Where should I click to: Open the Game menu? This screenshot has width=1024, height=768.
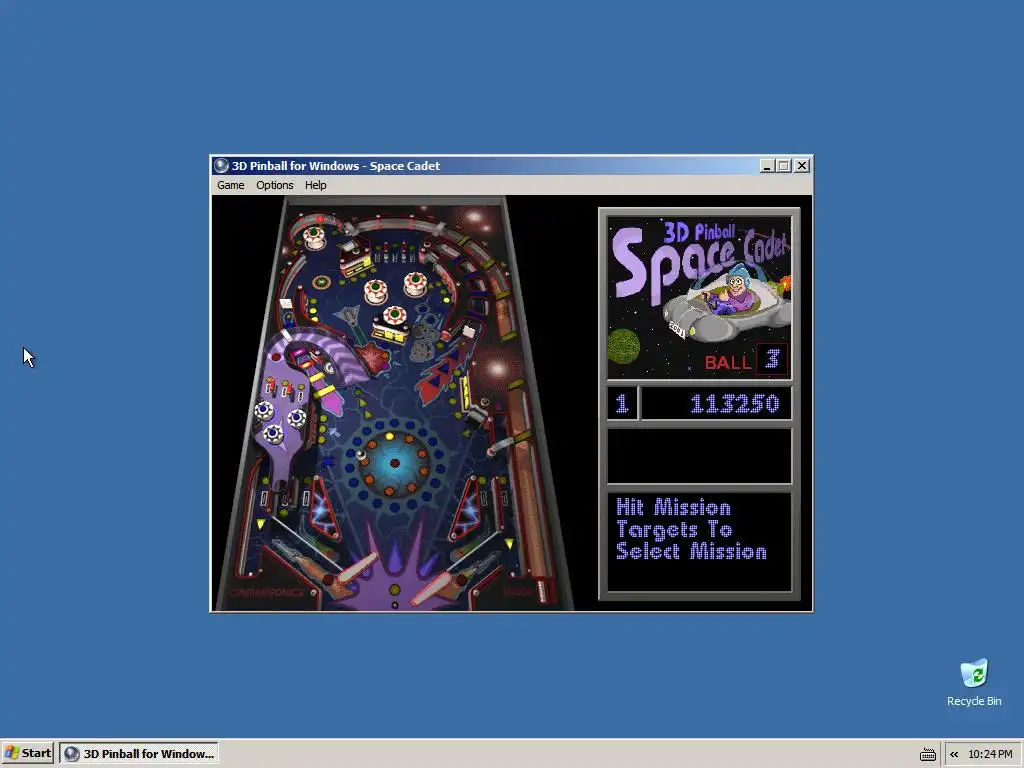[231, 185]
